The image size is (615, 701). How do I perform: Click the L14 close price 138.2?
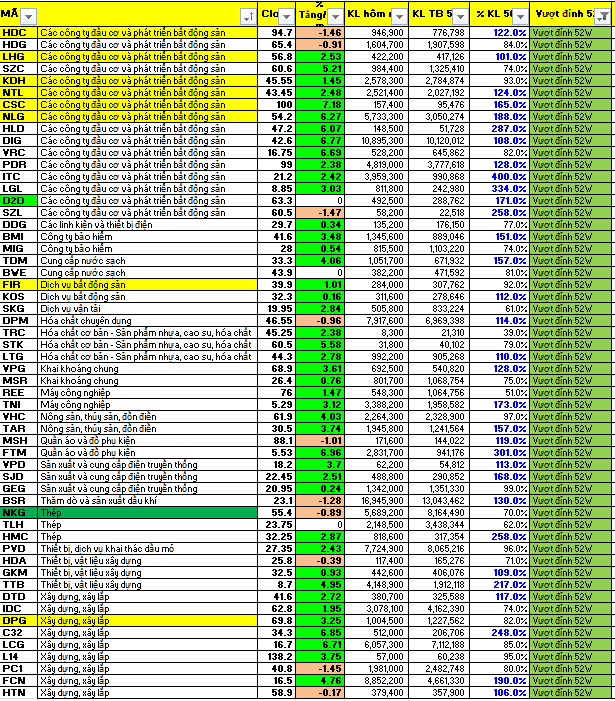click(276, 655)
